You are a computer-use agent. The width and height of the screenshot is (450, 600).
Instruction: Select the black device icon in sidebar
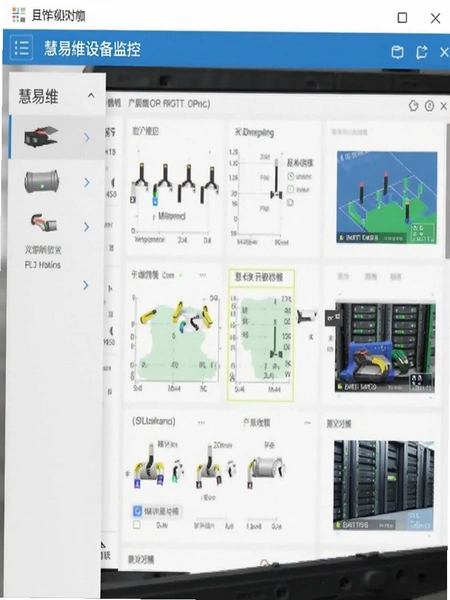coord(41,137)
